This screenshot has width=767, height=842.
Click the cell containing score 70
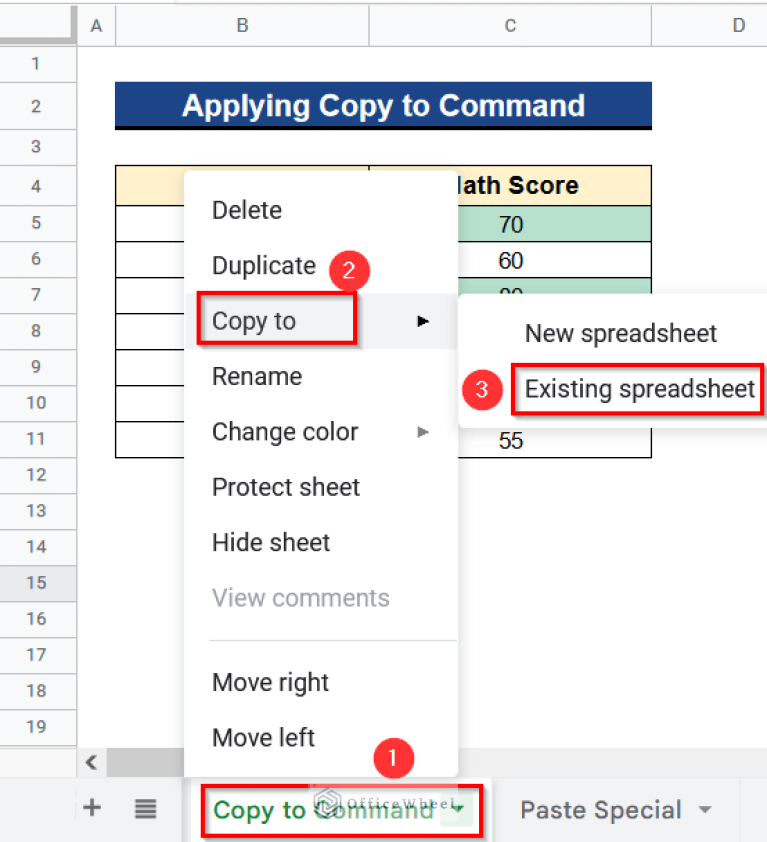(510, 225)
